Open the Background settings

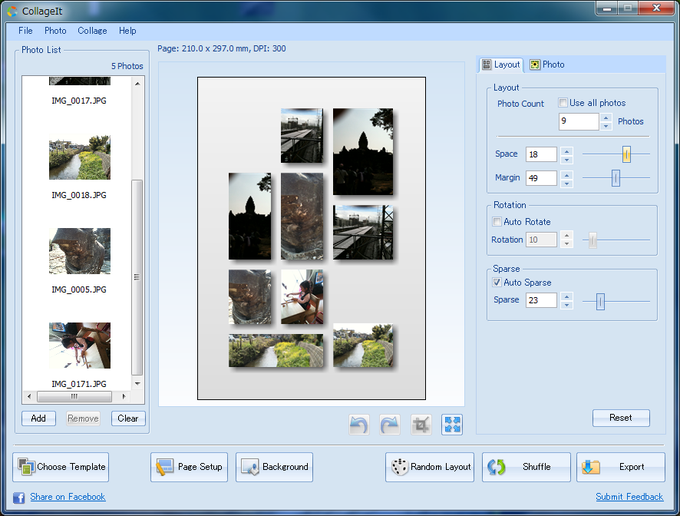pyautogui.click(x=274, y=467)
